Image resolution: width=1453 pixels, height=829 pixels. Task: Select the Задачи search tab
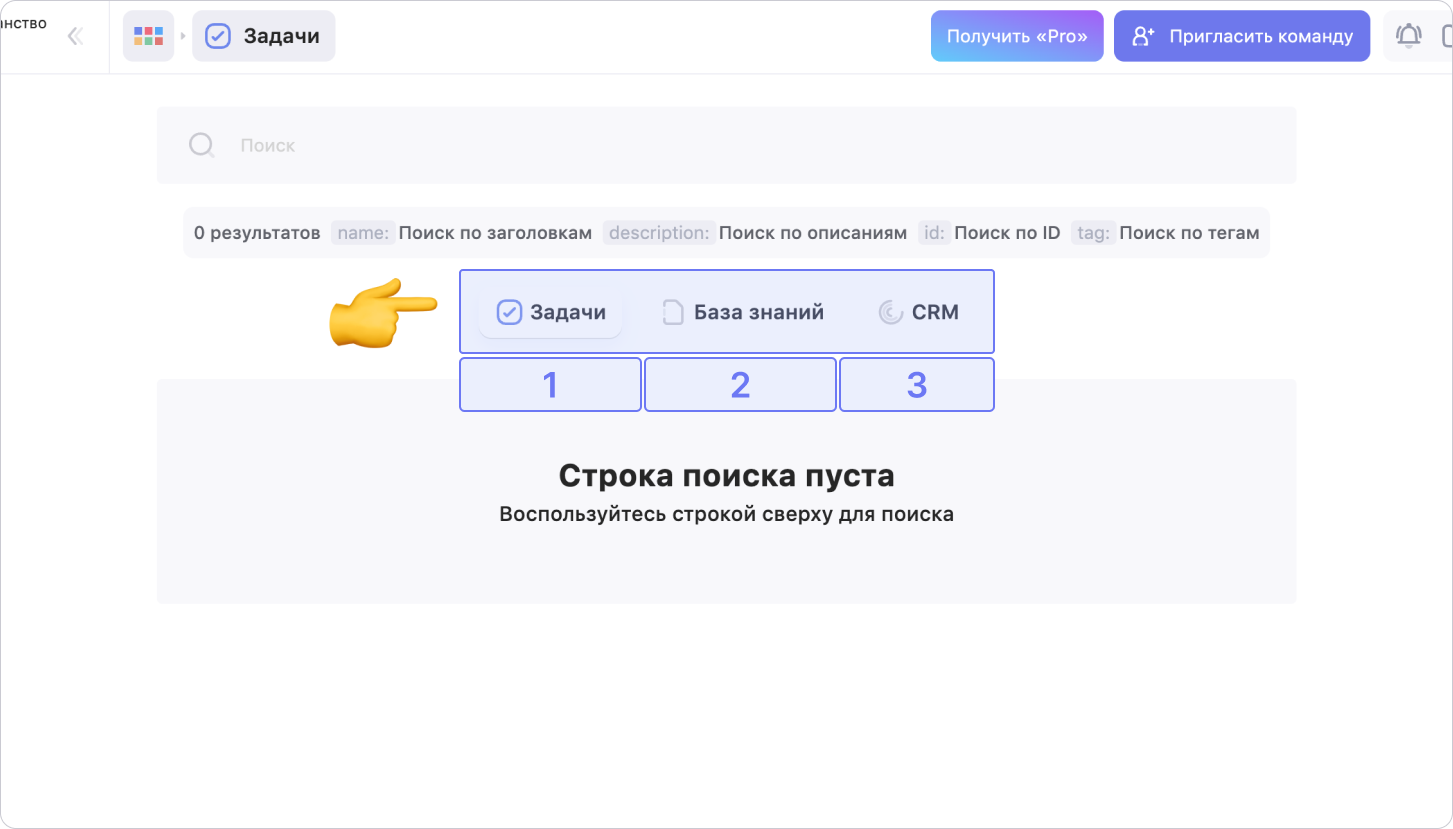(551, 313)
